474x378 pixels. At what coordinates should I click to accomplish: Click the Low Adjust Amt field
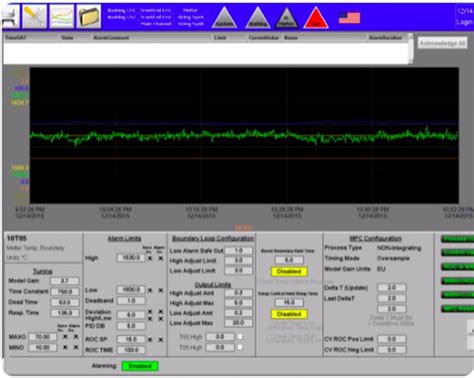pyautogui.click(x=238, y=313)
